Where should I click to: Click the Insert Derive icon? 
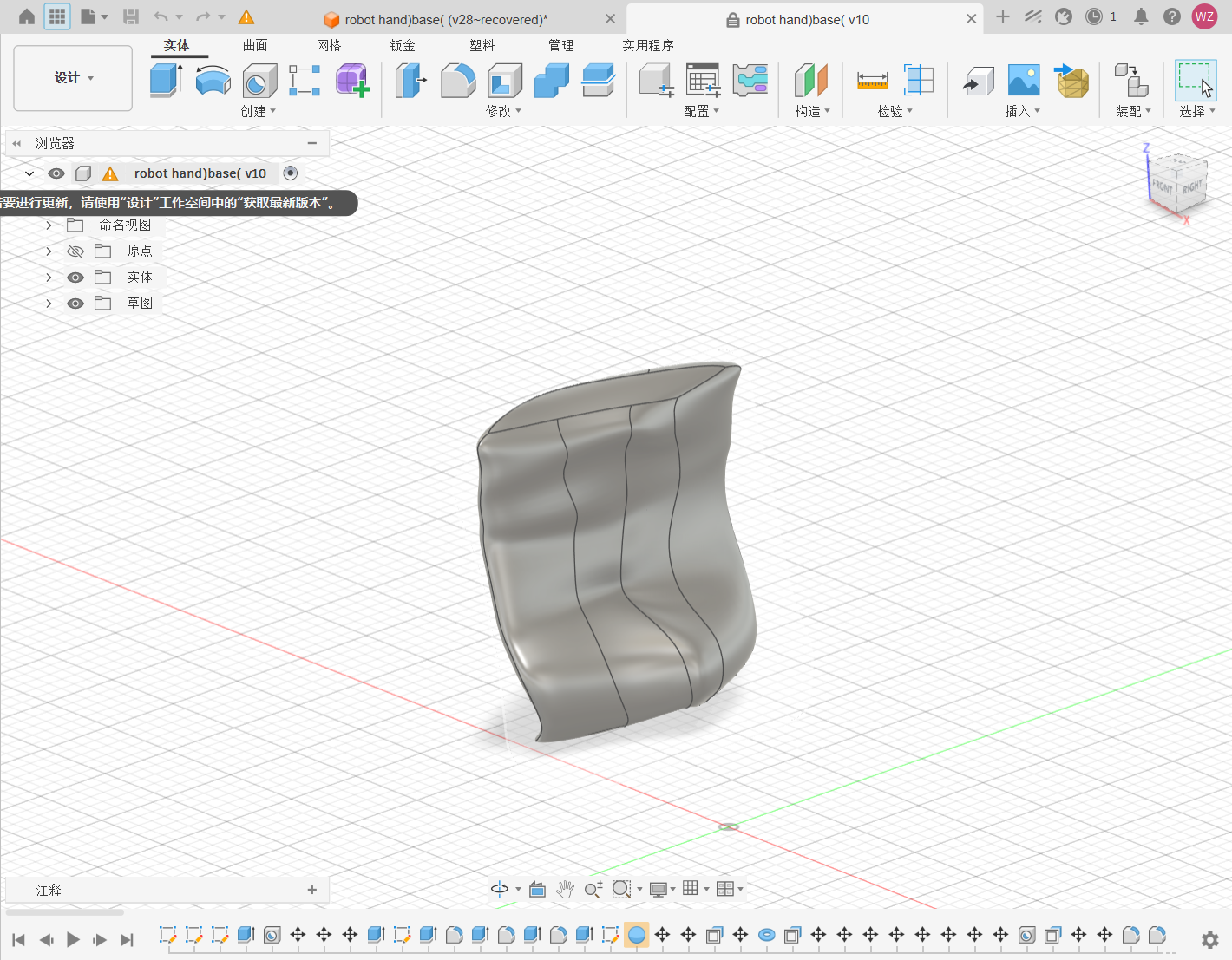click(978, 81)
